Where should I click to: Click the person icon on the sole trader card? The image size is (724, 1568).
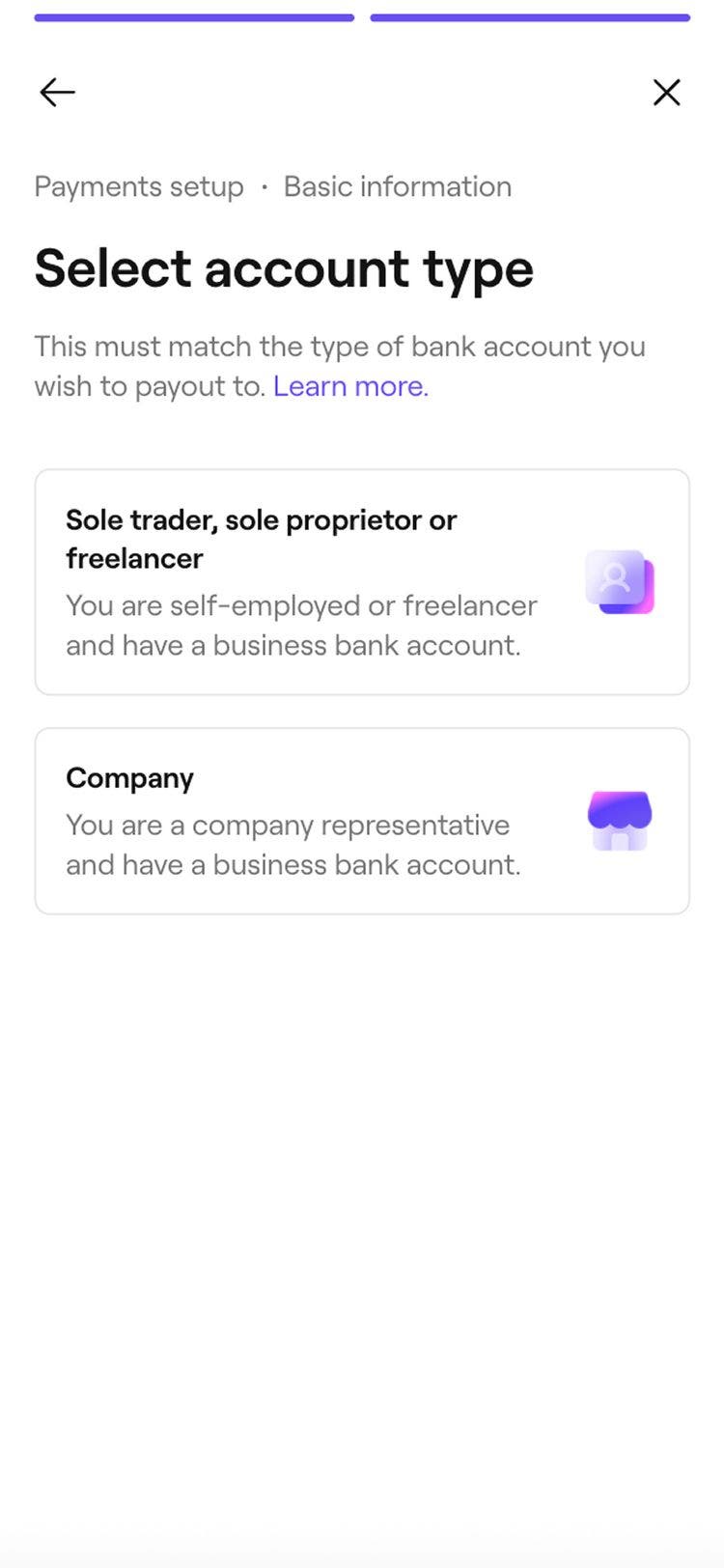pyautogui.click(x=619, y=580)
